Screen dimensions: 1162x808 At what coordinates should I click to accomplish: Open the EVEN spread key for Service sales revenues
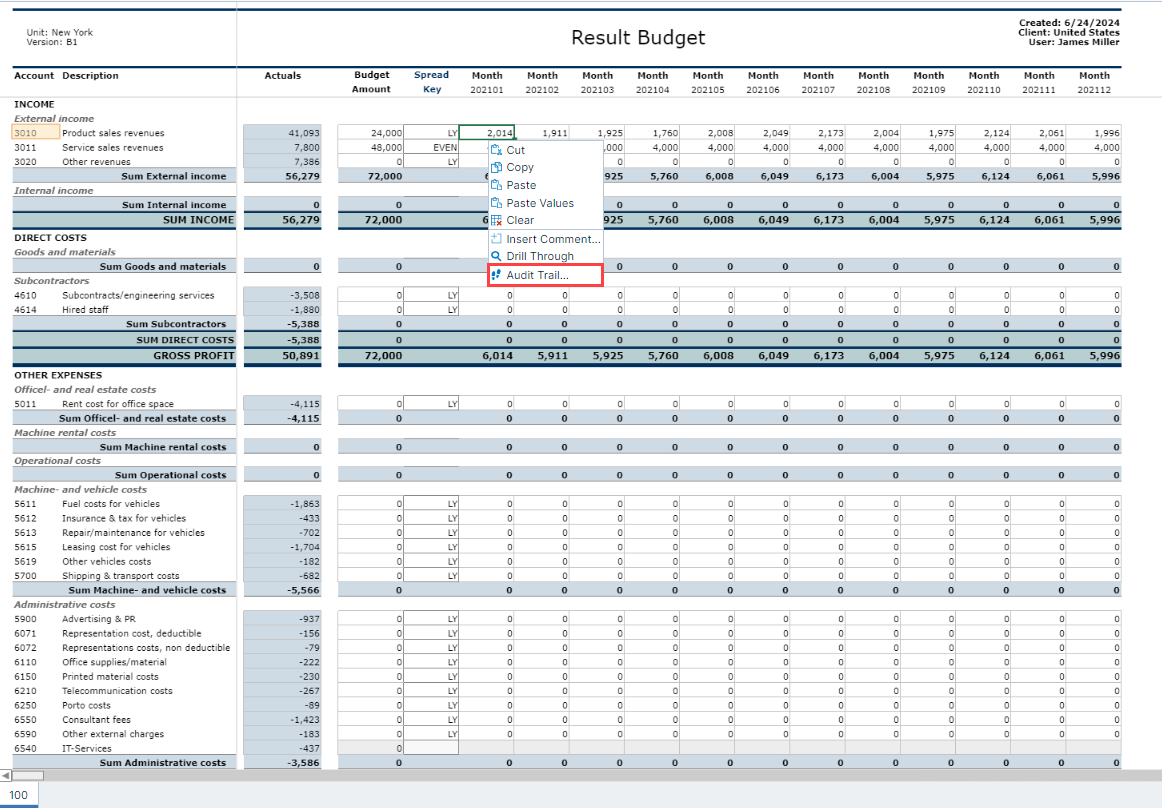click(x=432, y=147)
